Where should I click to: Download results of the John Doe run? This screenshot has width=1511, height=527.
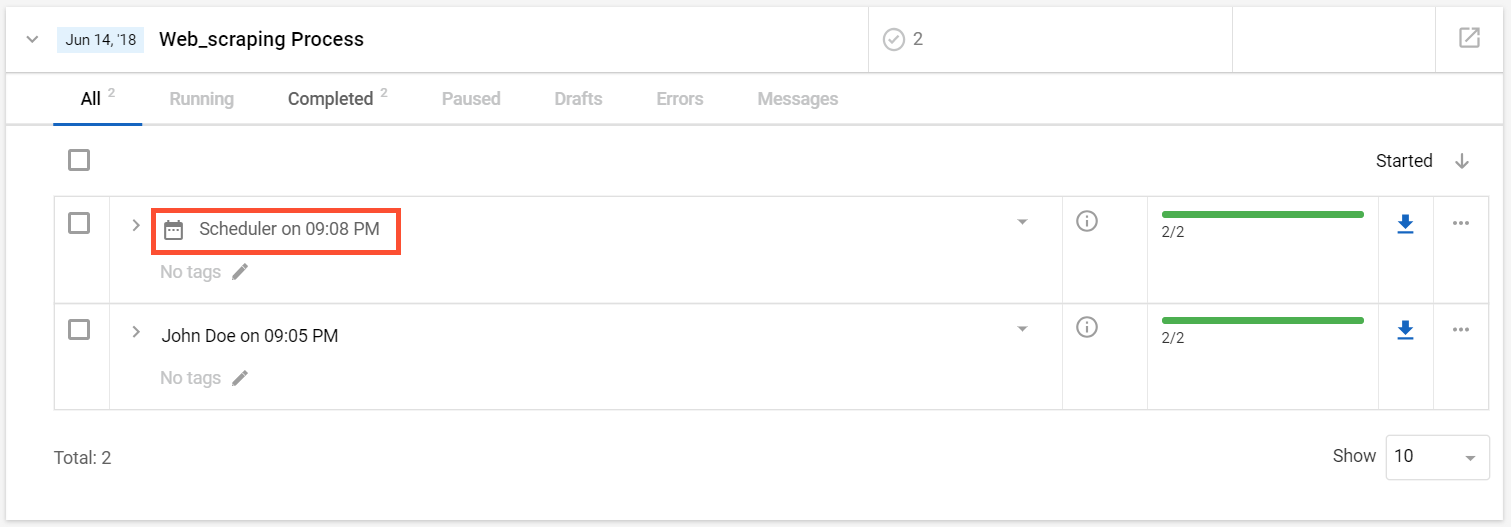click(x=1405, y=330)
